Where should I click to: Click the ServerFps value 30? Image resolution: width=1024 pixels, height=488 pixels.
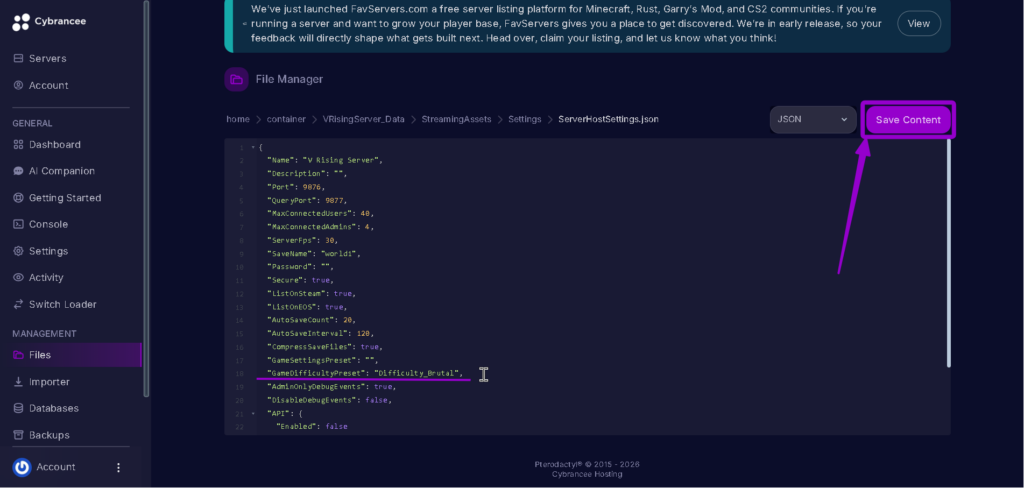328,240
